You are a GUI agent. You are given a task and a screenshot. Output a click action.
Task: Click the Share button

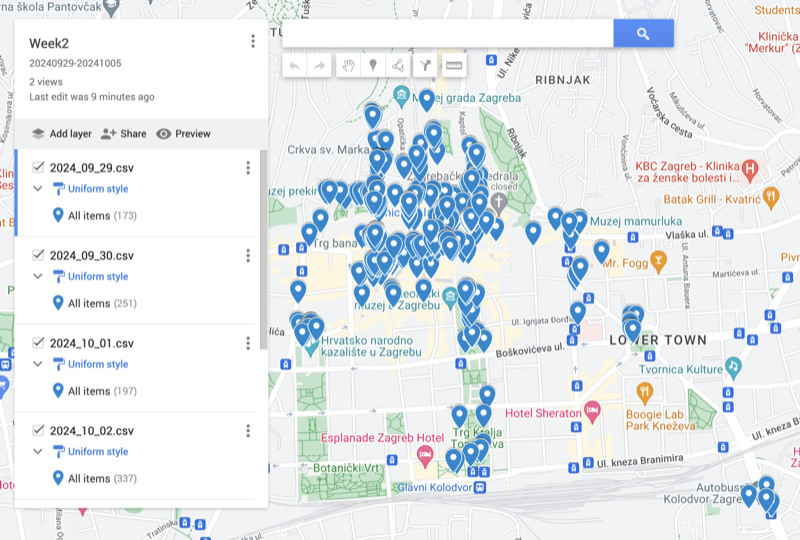123,134
